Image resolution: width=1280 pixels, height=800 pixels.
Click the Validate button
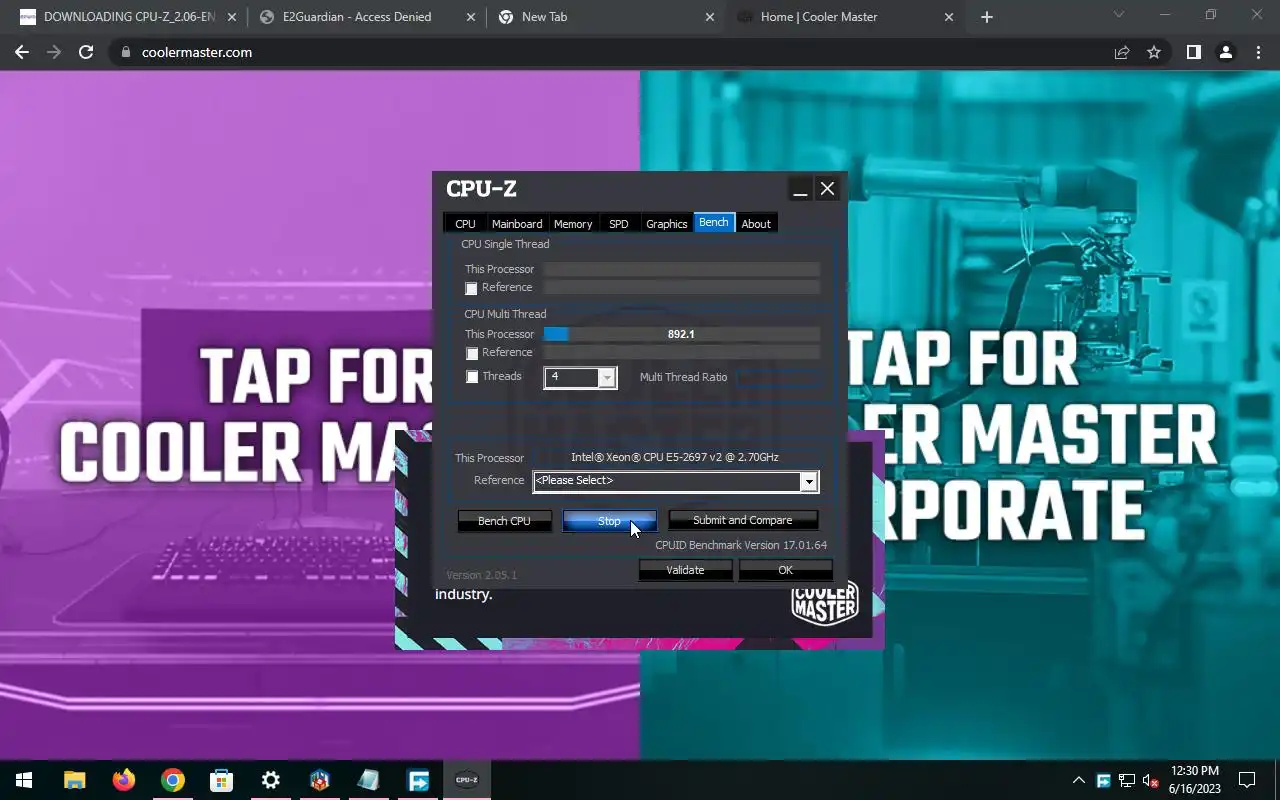coord(686,570)
